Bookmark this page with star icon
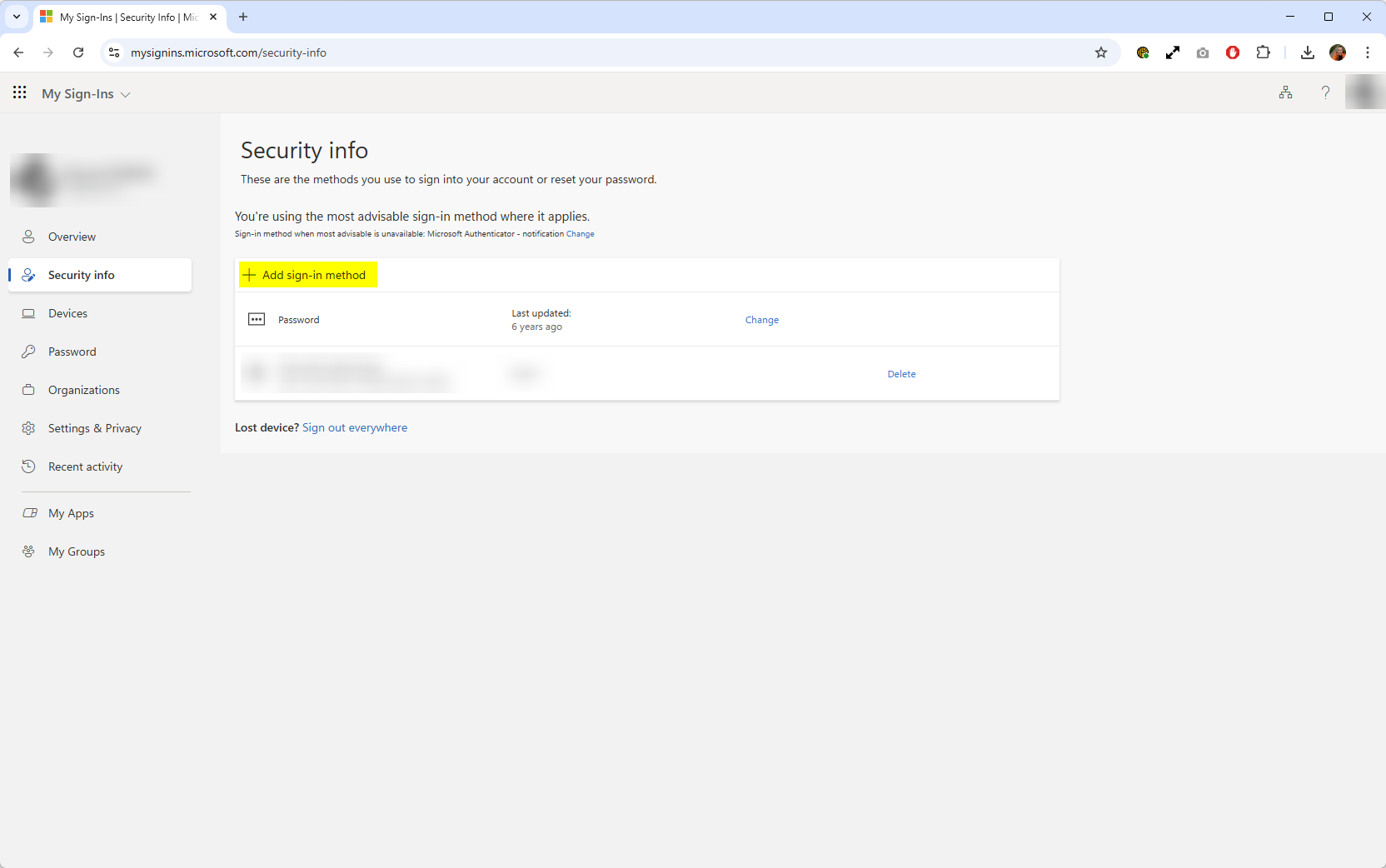 click(x=1101, y=52)
